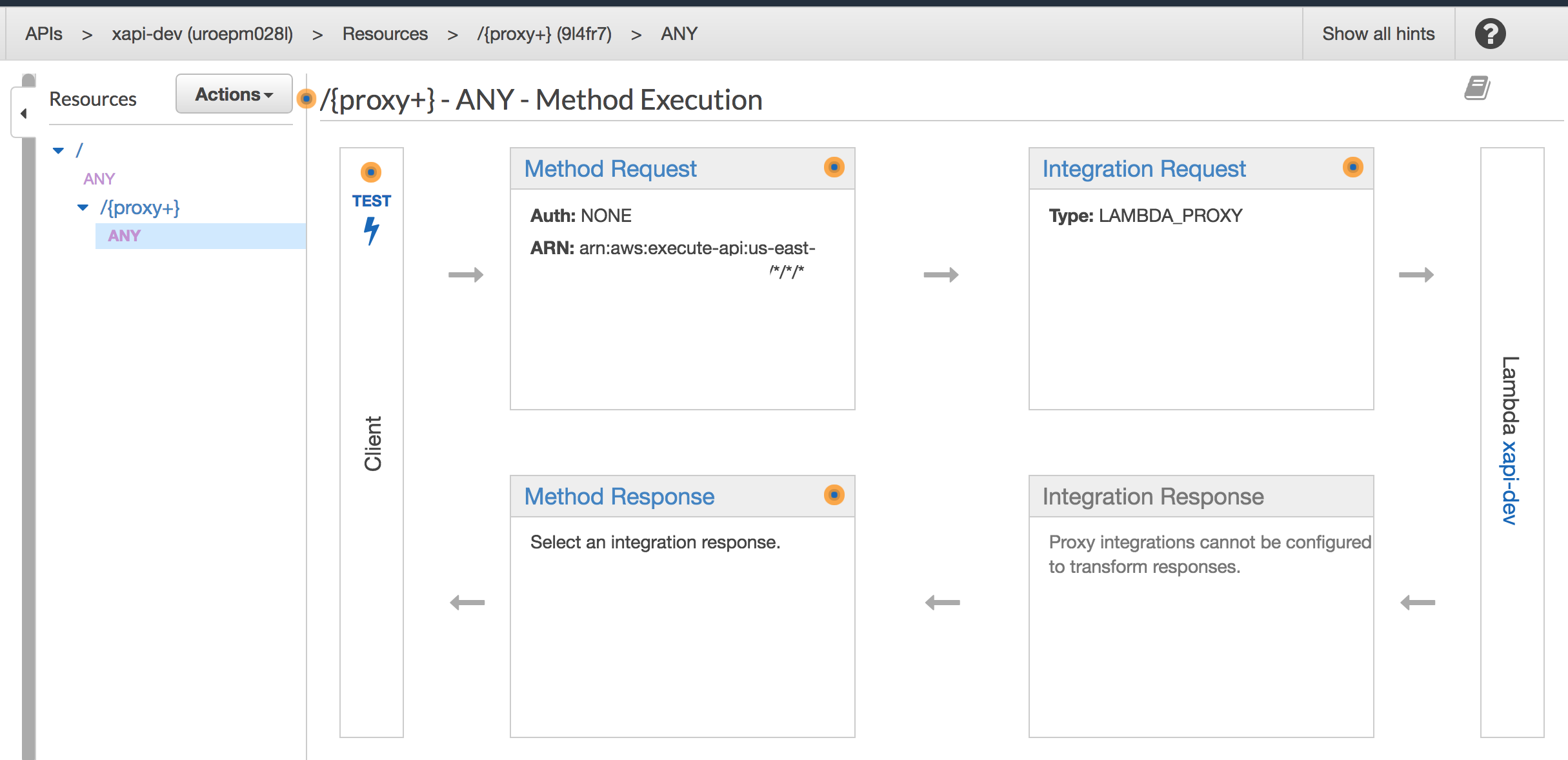Open Resources from the breadcrumb trail
This screenshot has height=760, width=1568.
(x=385, y=33)
